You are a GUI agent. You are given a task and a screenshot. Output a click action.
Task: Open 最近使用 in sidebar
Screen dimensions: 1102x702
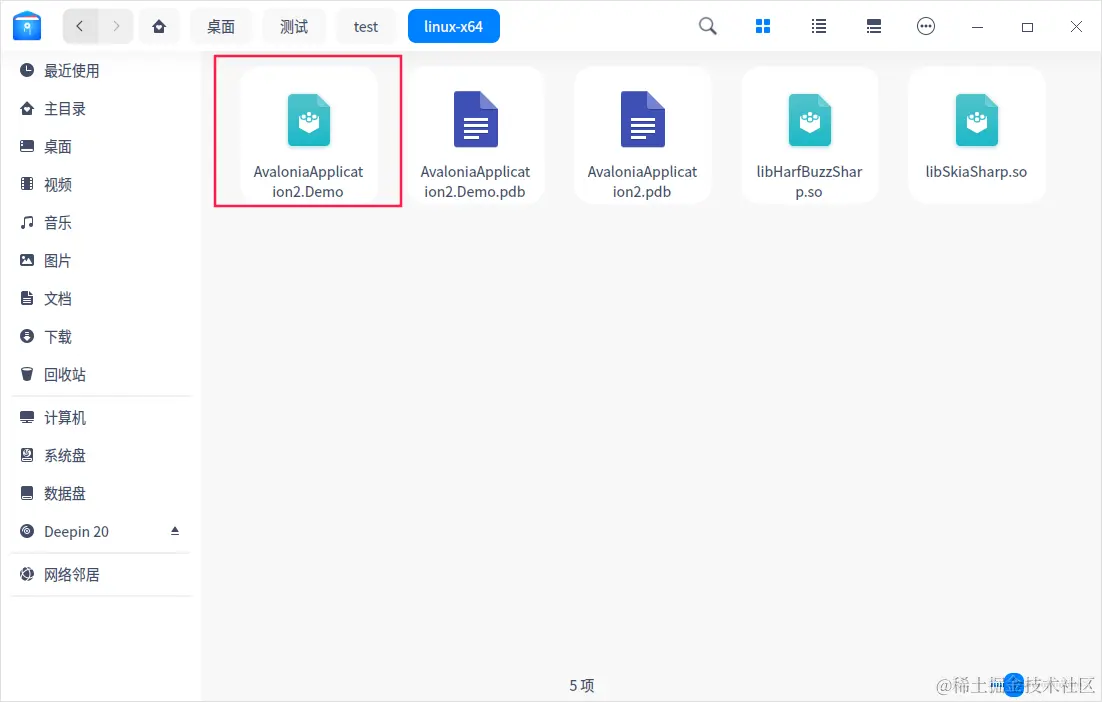click(x=101, y=70)
